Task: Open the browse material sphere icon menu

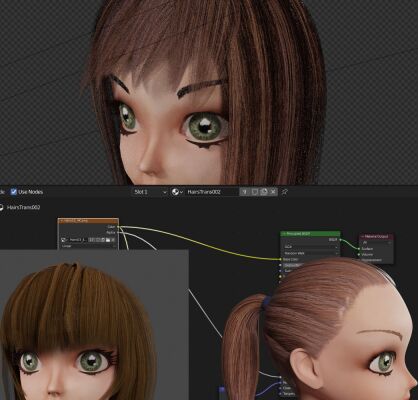Action: click(177, 192)
